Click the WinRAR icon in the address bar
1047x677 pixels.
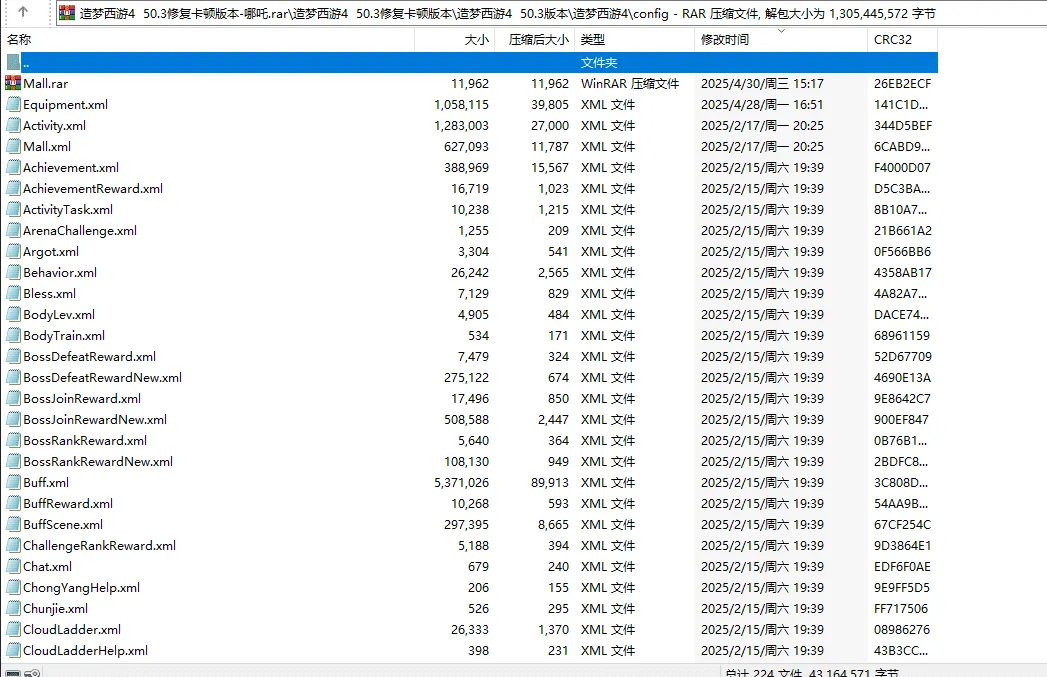tap(67, 13)
